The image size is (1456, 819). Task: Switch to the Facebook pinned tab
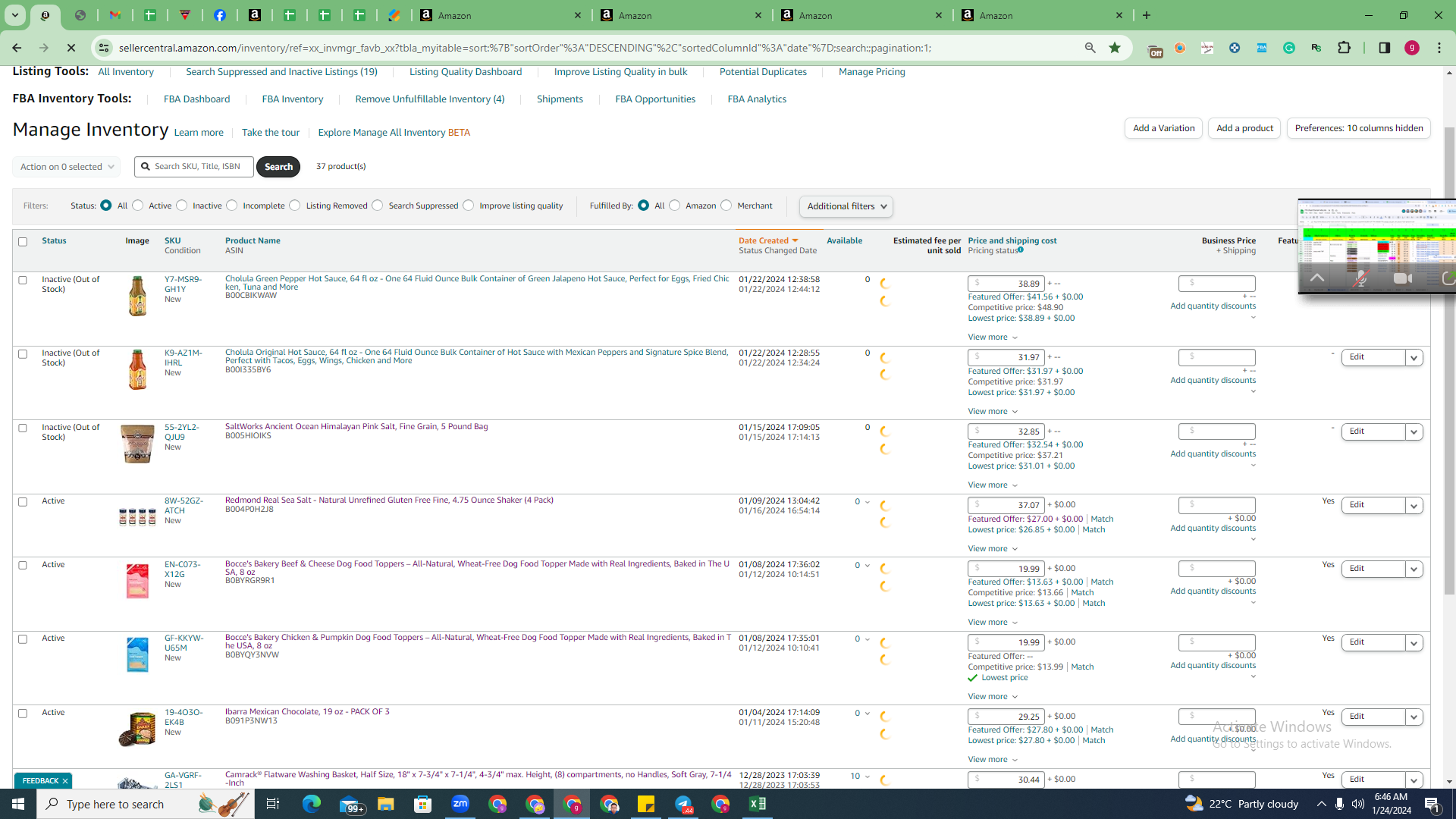click(220, 15)
